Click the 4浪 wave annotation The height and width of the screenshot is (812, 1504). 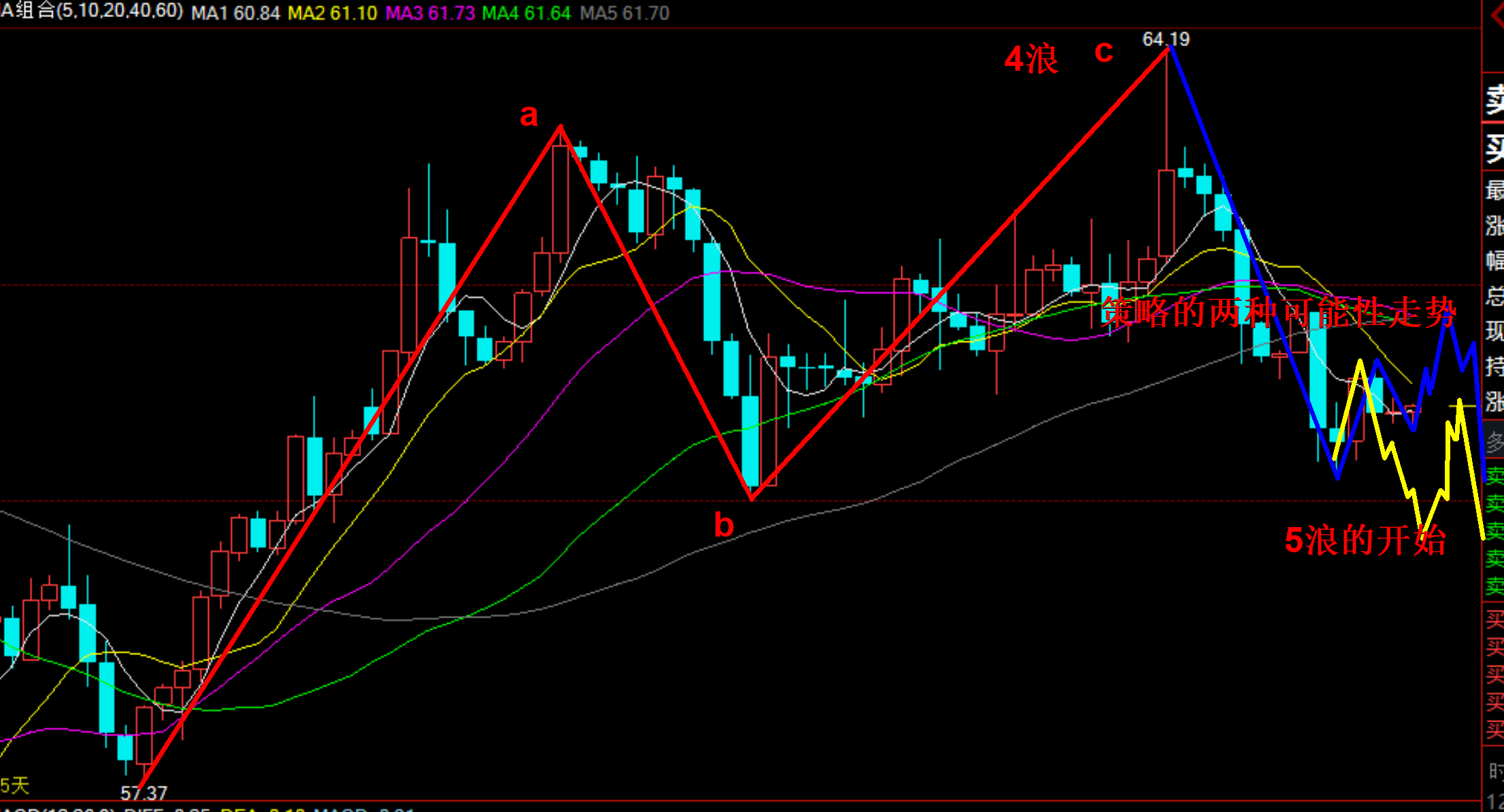[x=1031, y=60]
